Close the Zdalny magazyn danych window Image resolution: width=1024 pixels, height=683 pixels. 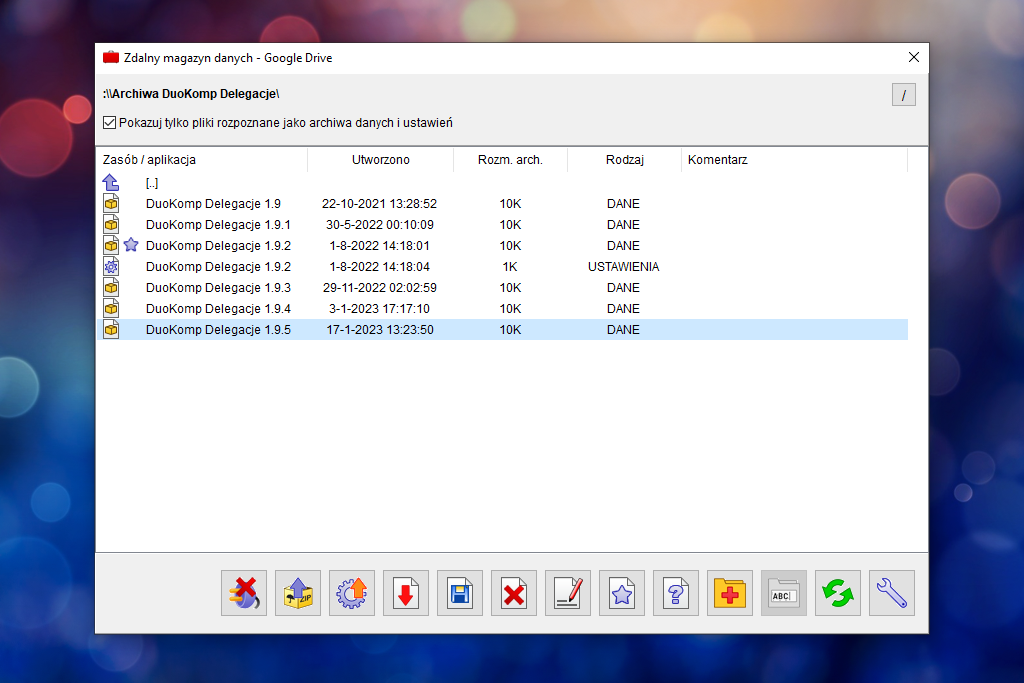[914, 57]
